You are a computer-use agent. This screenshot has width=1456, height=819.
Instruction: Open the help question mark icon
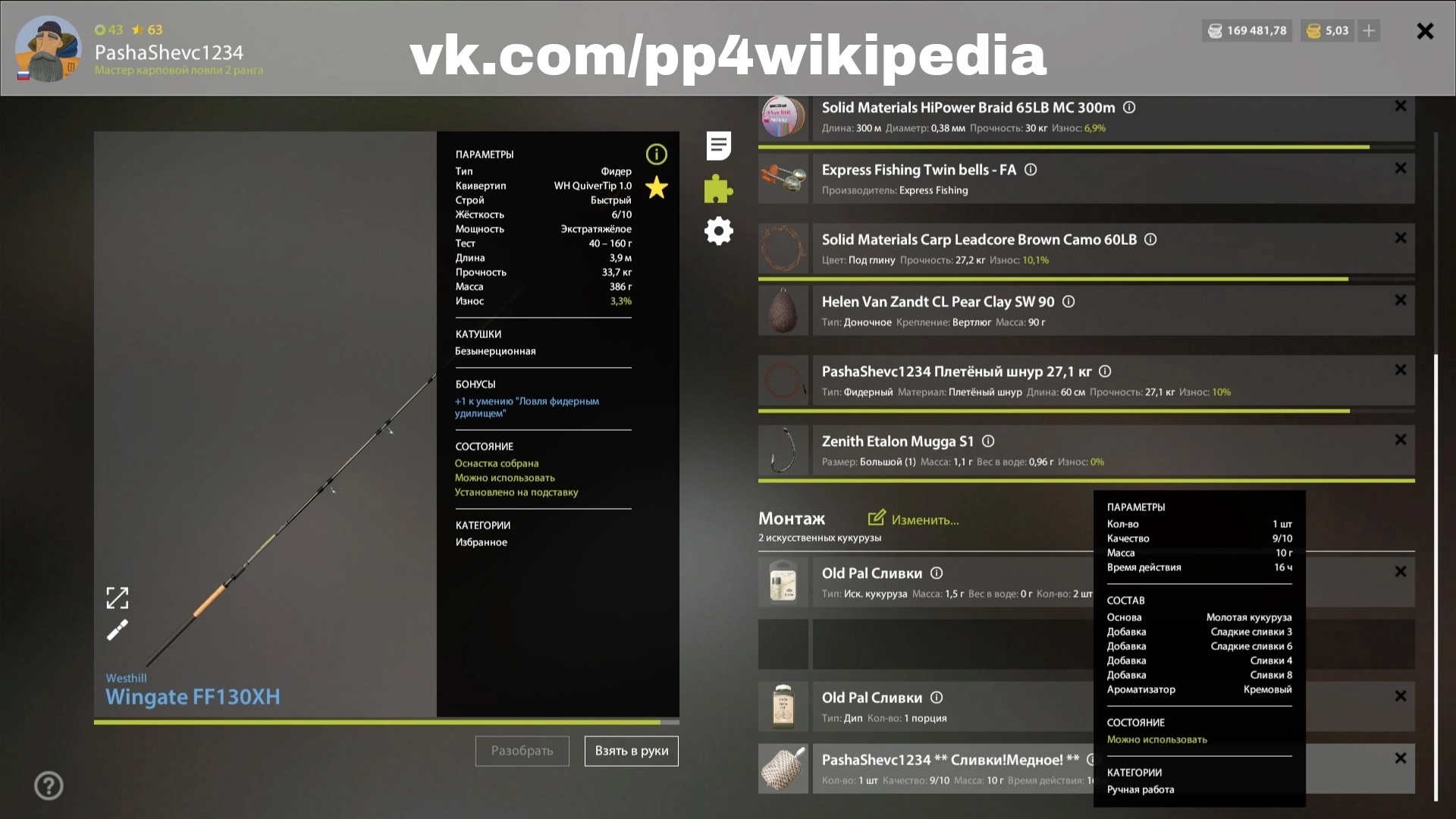[49, 786]
